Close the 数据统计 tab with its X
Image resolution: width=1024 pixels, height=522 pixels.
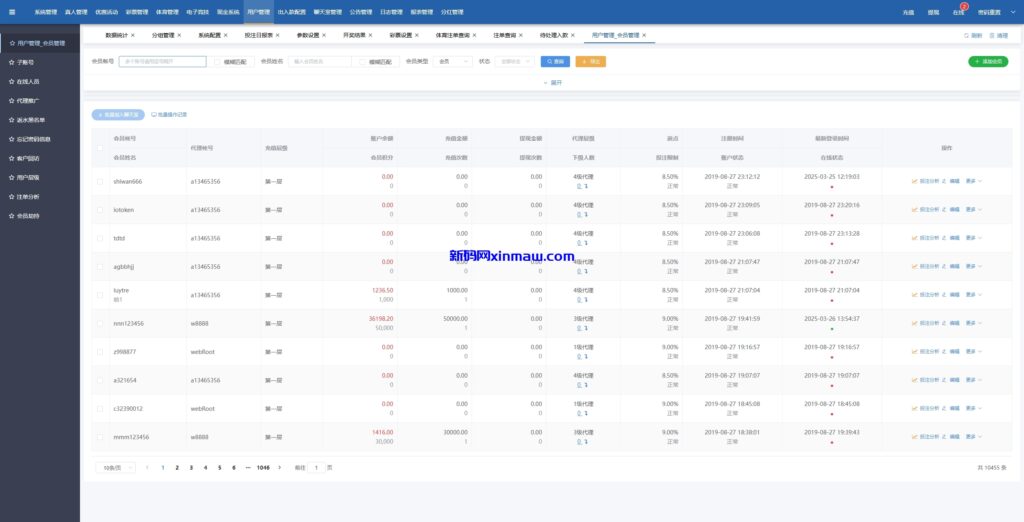(132, 35)
